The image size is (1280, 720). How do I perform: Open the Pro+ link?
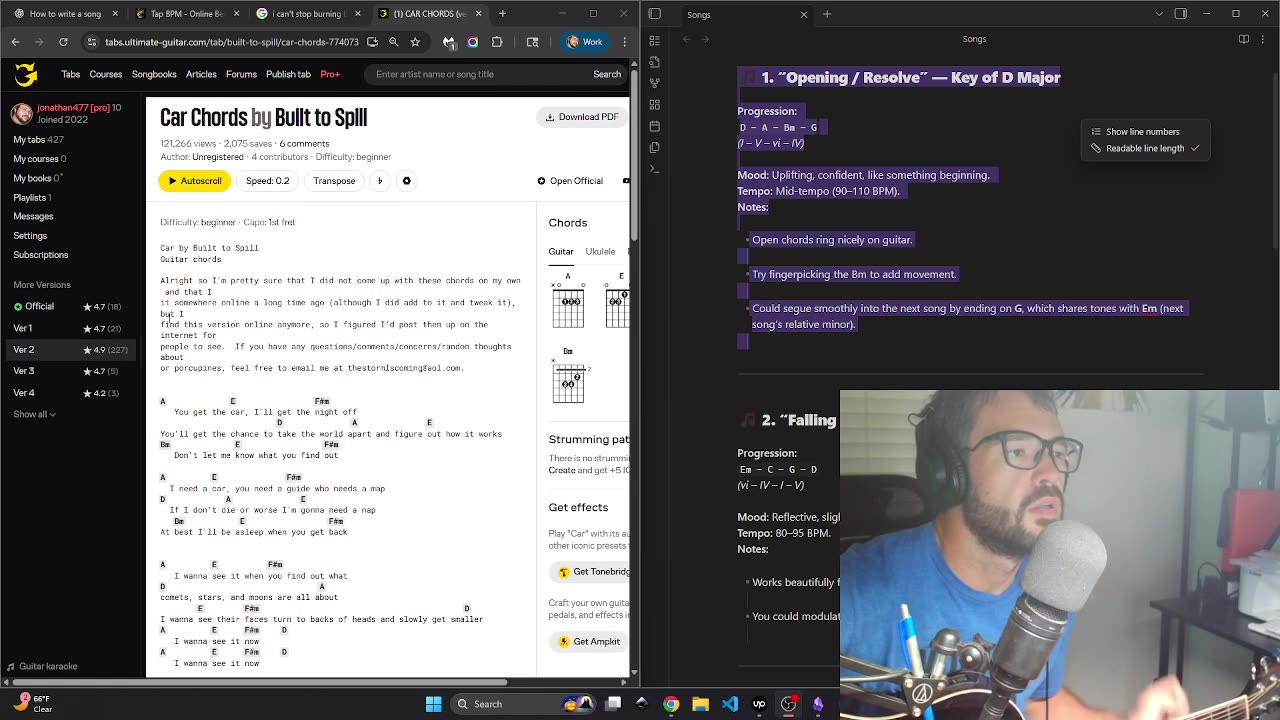click(330, 74)
